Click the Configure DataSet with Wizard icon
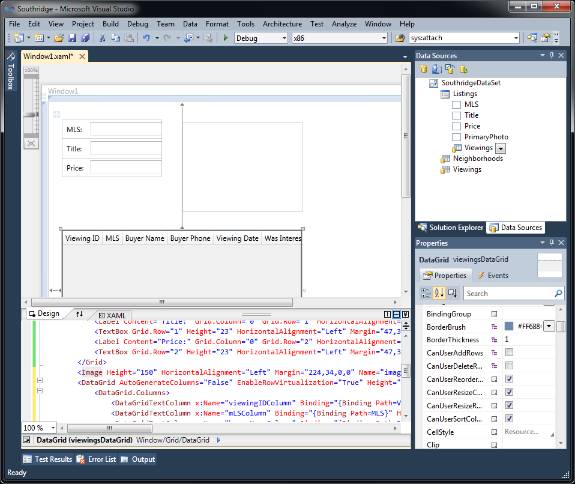This screenshot has width=575, height=484. click(x=450, y=69)
